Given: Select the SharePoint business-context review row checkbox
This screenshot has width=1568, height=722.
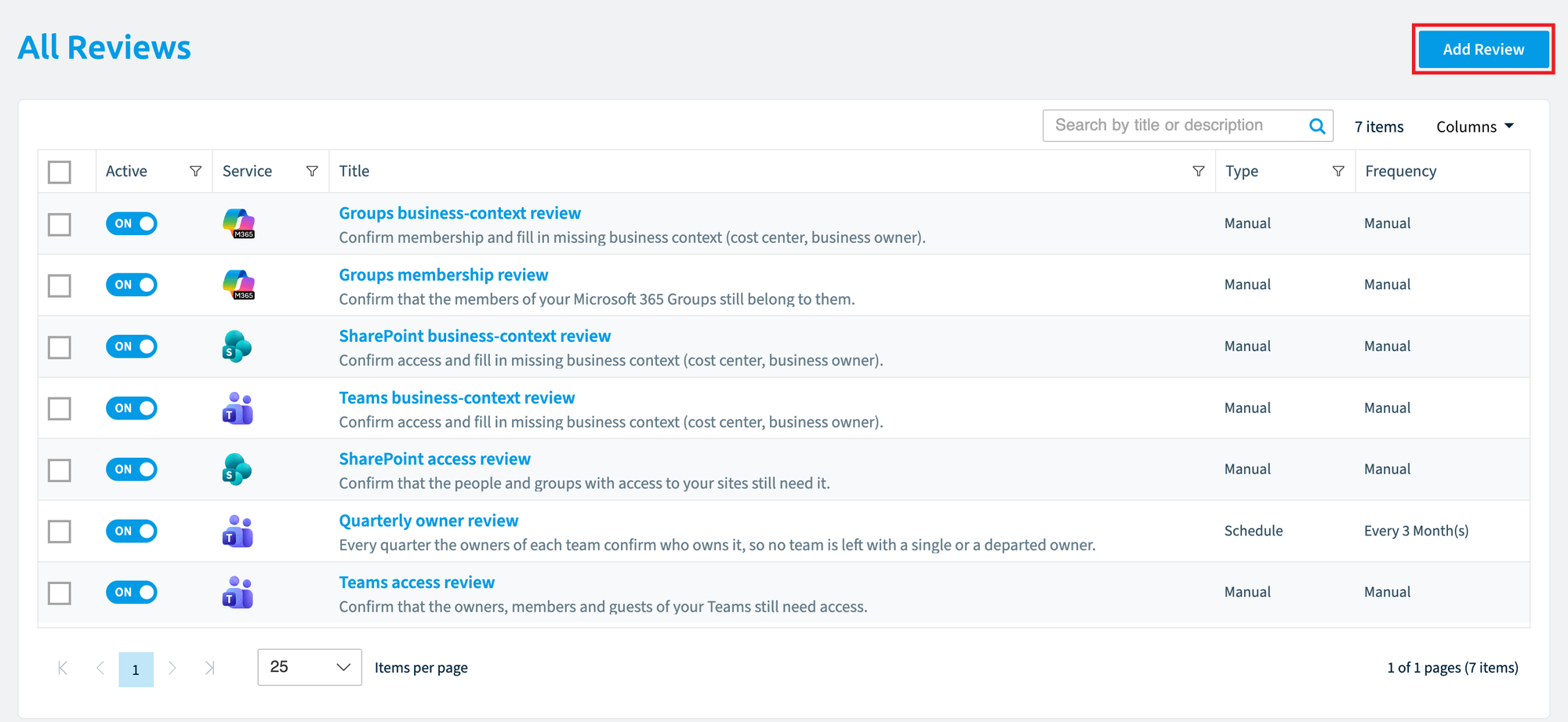Looking at the screenshot, I should point(60,347).
